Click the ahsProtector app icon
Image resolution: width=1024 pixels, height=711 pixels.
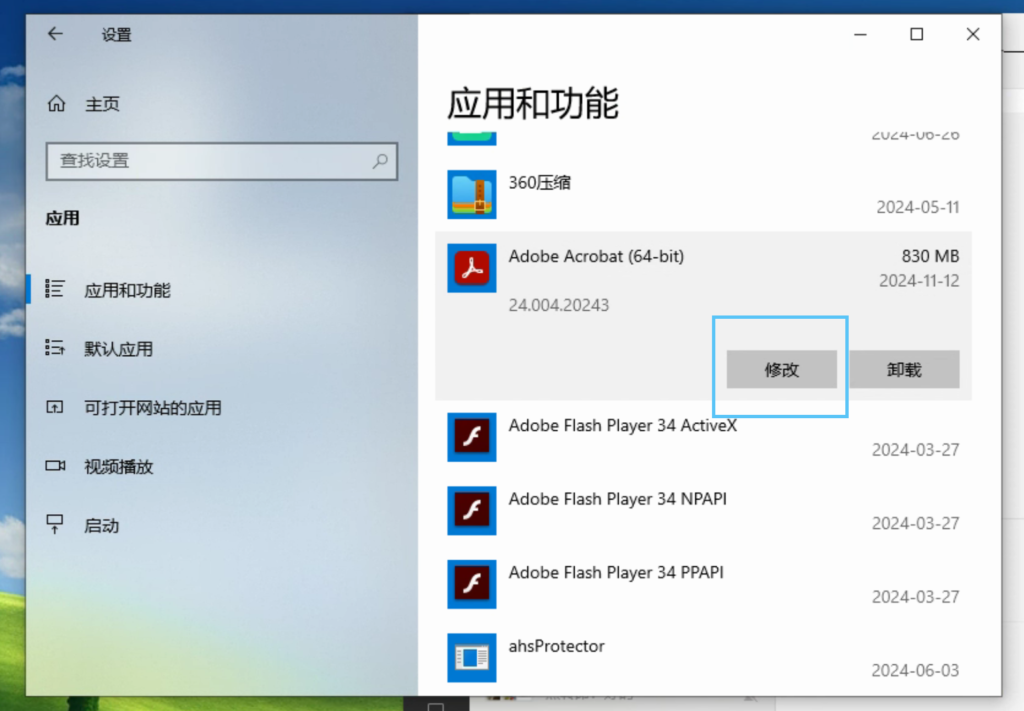pos(472,657)
